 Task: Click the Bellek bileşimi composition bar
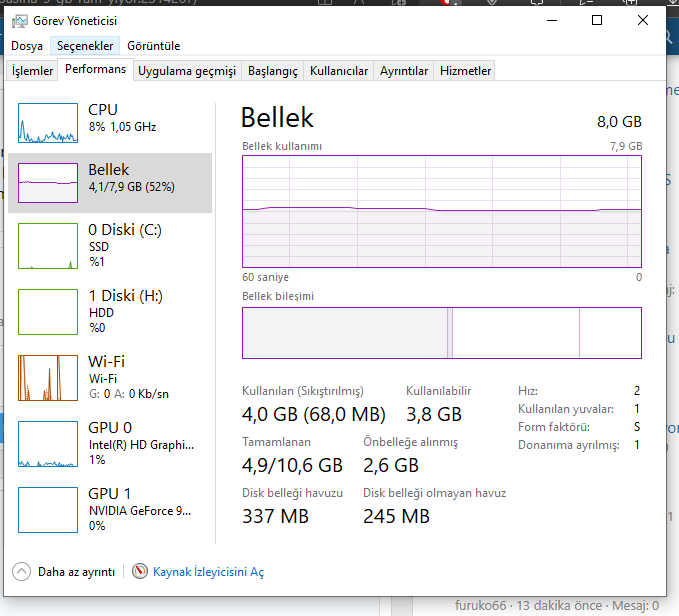coord(442,333)
